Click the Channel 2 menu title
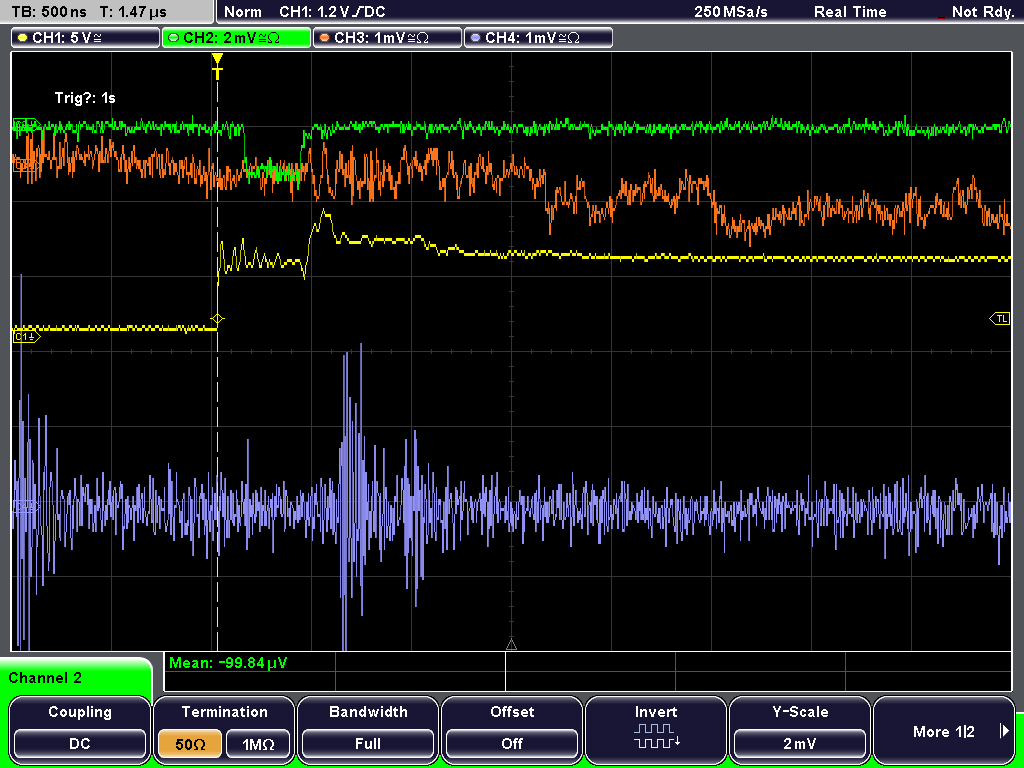Screen dimensions: 1024x768 (45, 678)
